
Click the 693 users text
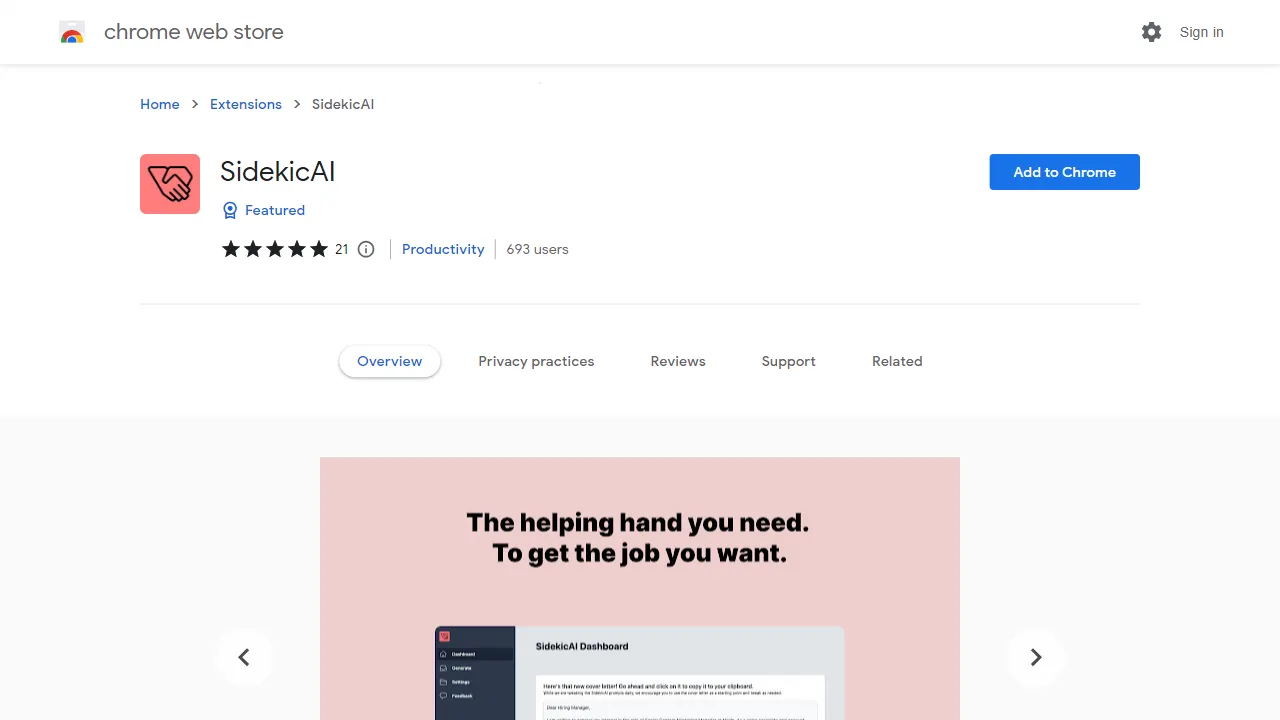537,249
